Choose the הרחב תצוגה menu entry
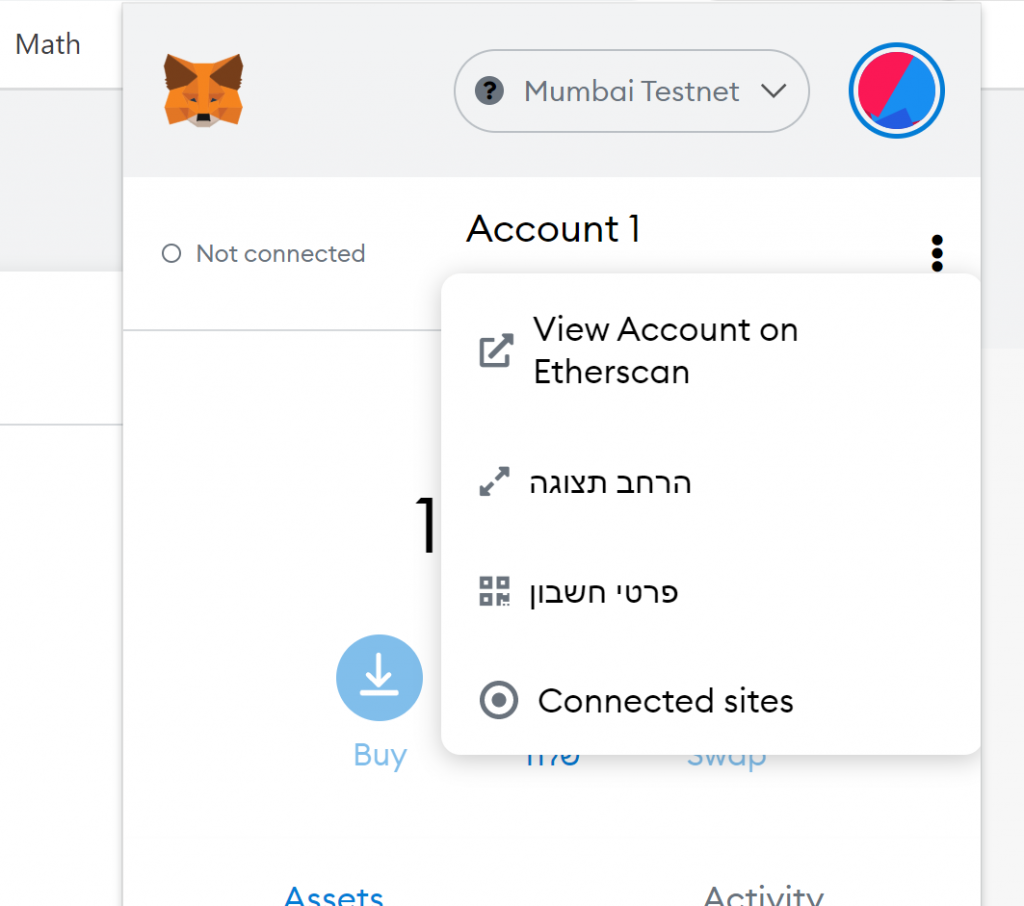 point(610,483)
